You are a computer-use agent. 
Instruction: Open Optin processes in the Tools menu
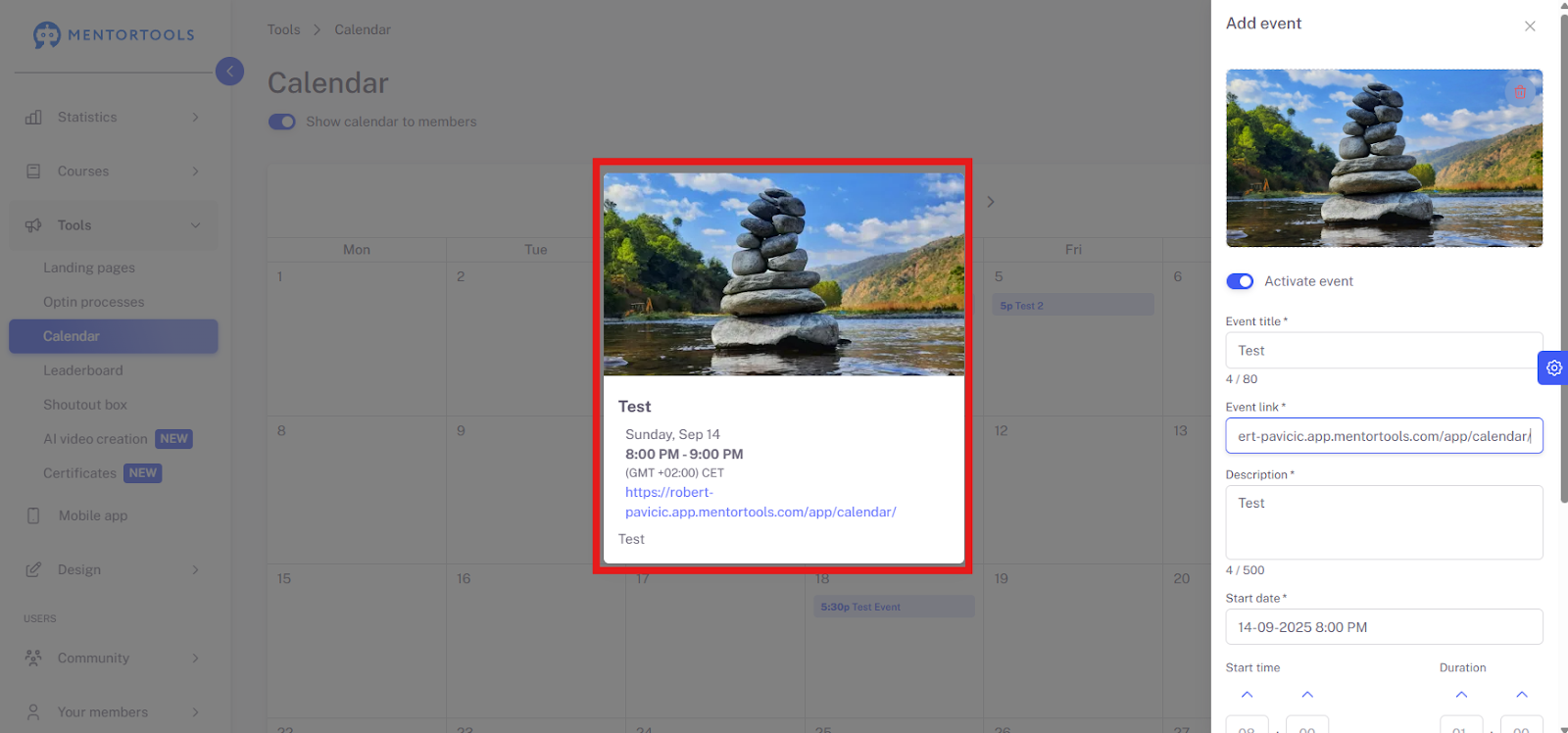pyautogui.click(x=94, y=302)
